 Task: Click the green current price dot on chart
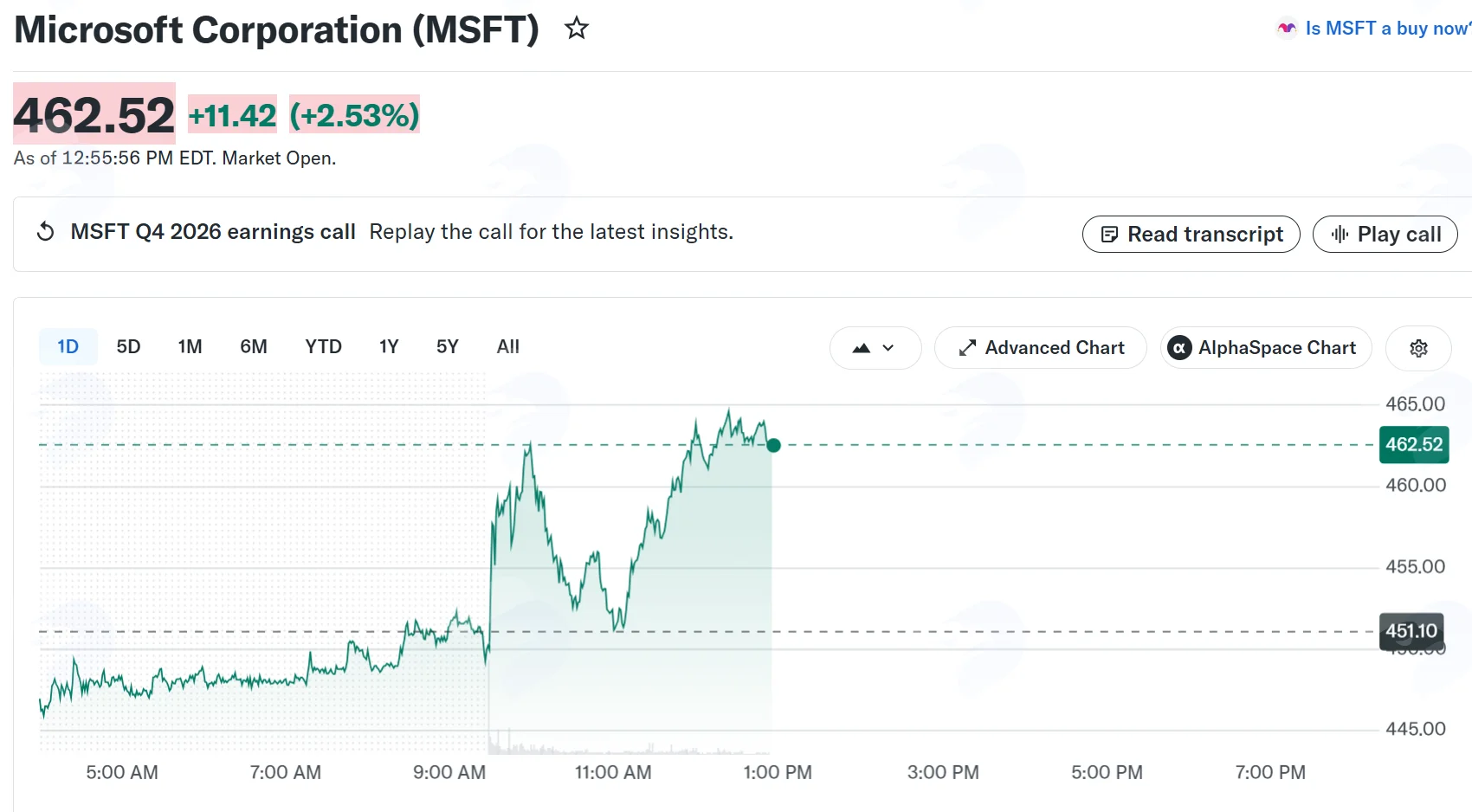coord(774,445)
